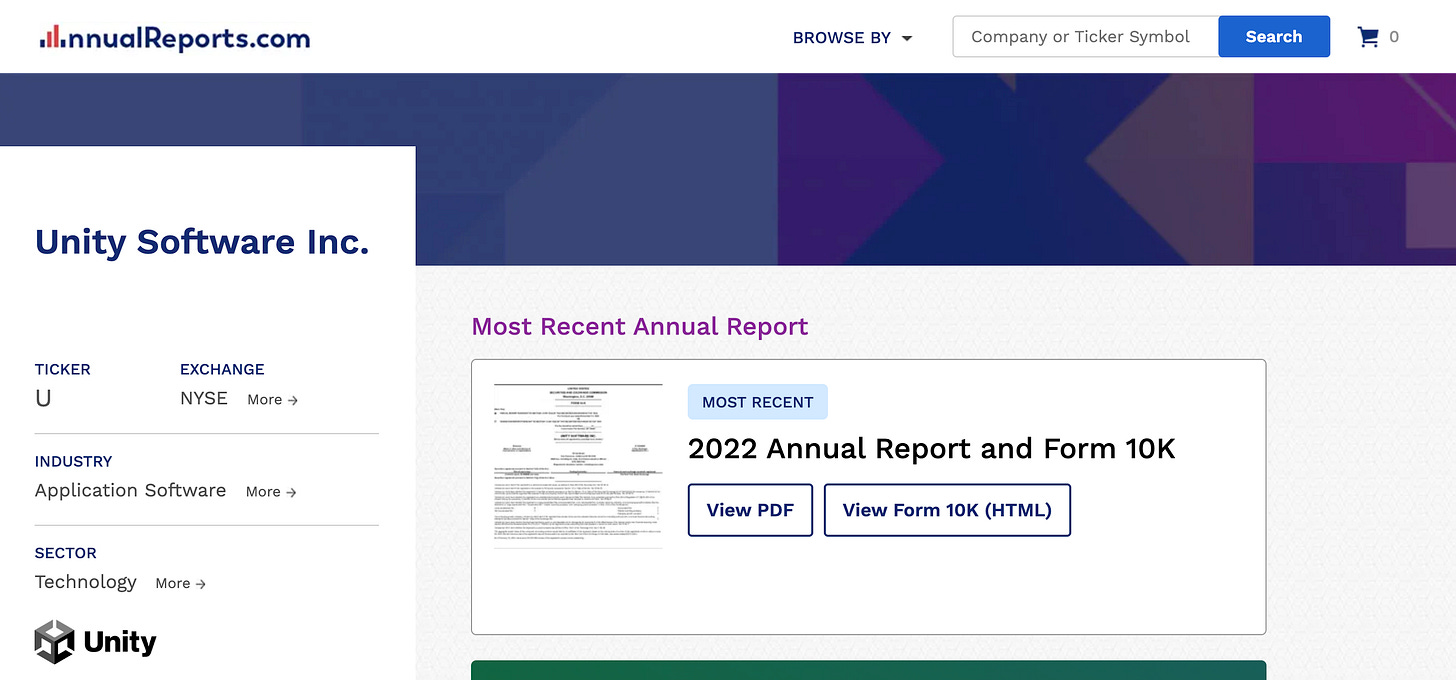Follow More link beside Application Software
The height and width of the screenshot is (680, 1456).
[x=271, y=491]
